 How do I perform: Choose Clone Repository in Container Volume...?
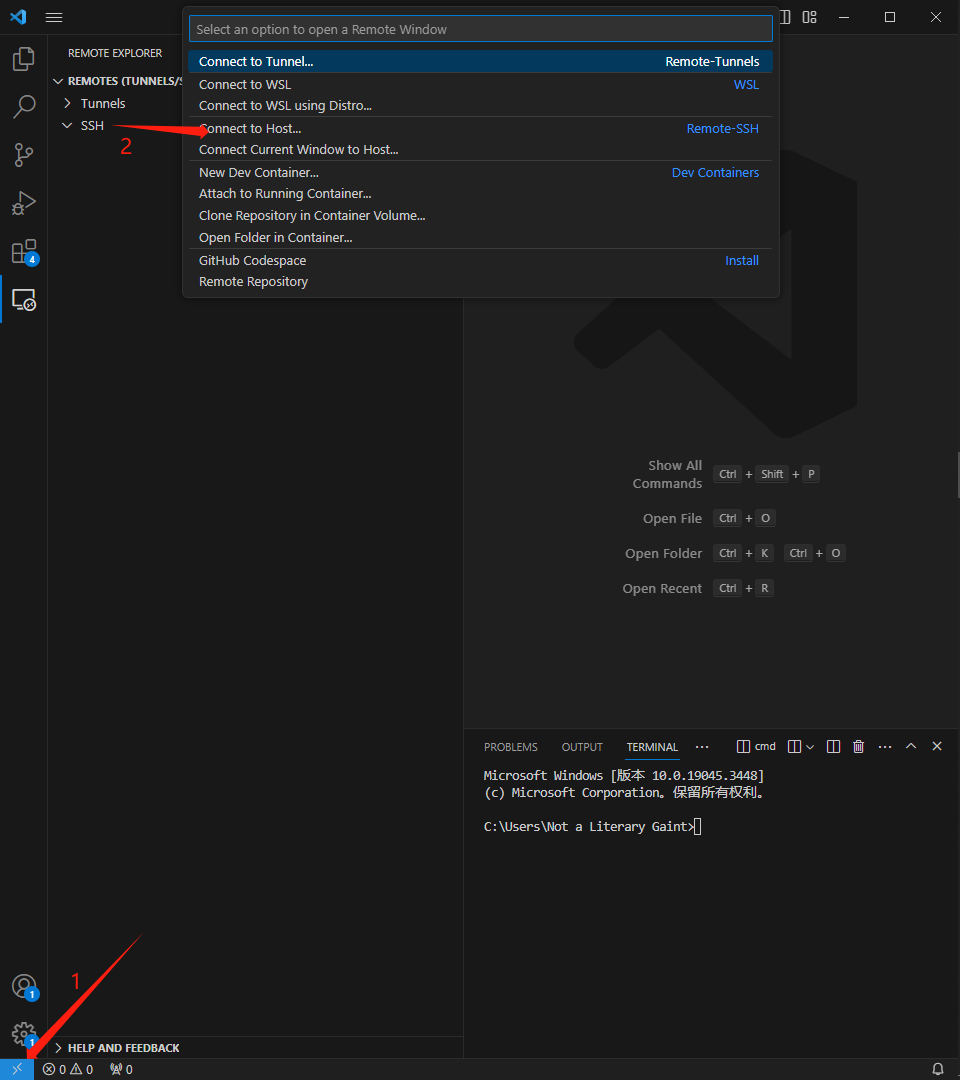pos(480,216)
